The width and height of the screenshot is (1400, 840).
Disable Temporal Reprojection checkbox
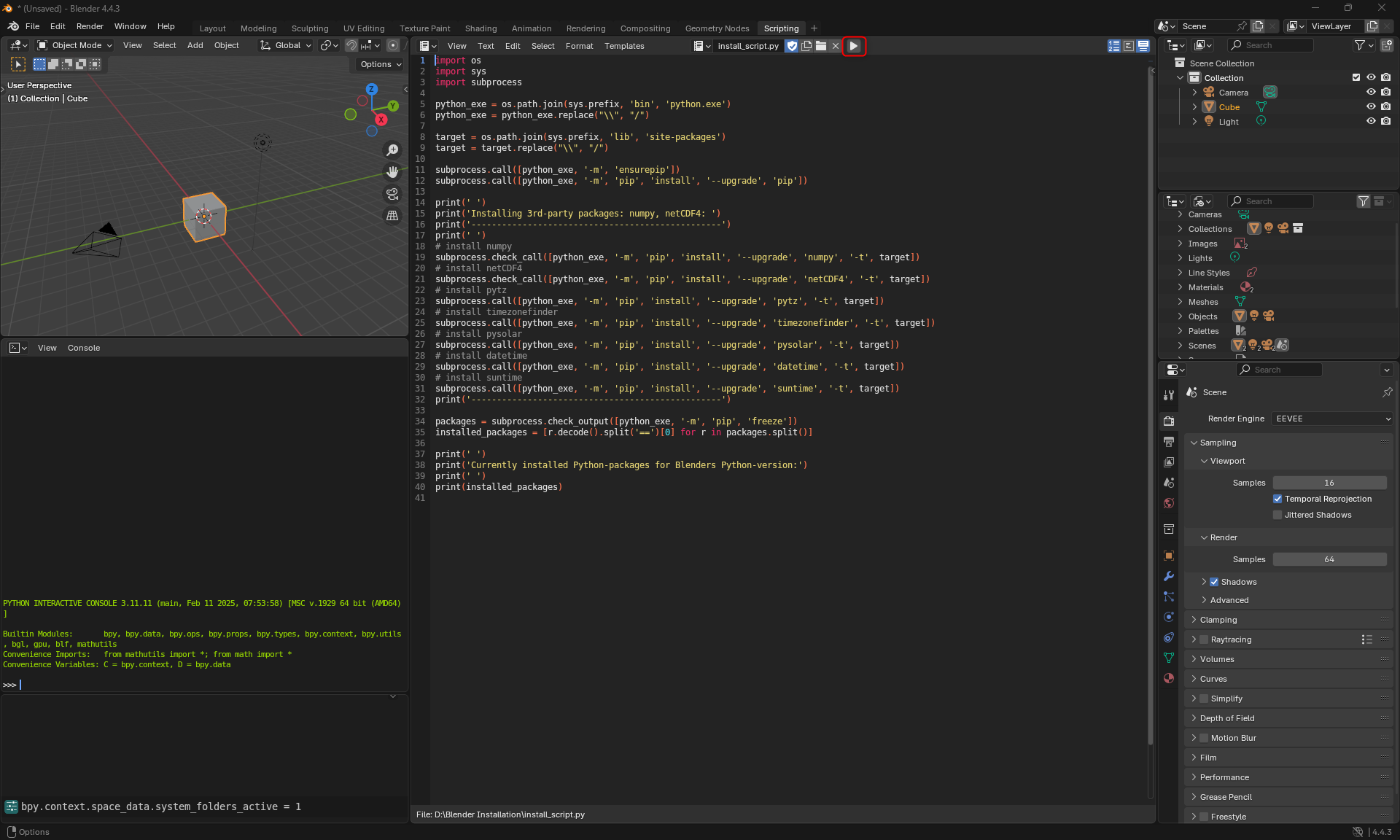[x=1277, y=499]
